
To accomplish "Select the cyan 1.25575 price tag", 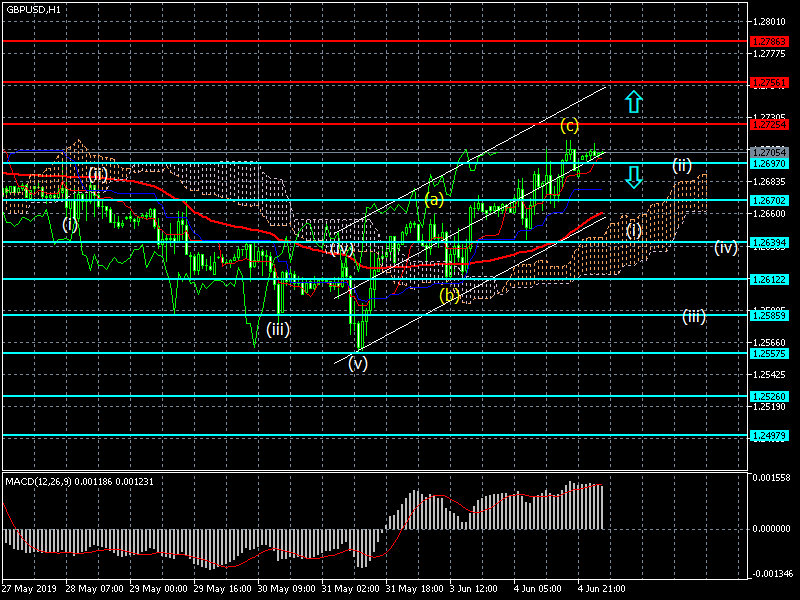I will (769, 354).
